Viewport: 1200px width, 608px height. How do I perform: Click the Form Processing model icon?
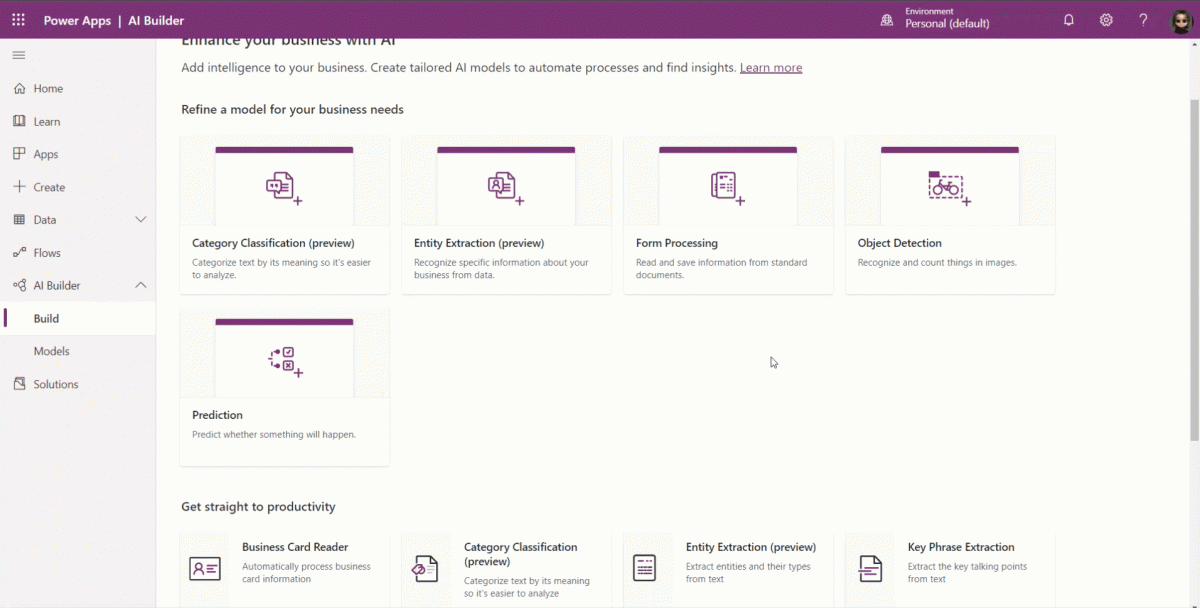(728, 187)
